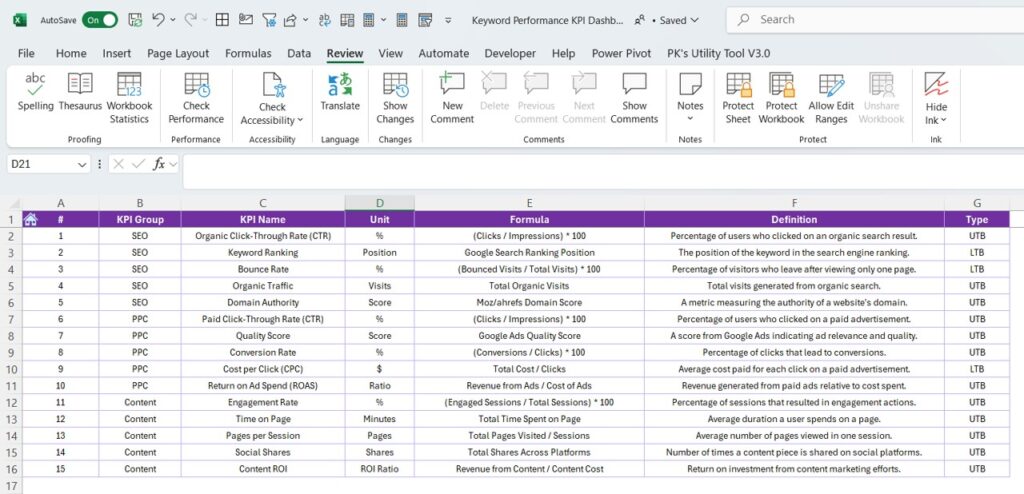Click the 'KPI Name' header cell
Viewport: 1024px width, 494px height.
click(263, 220)
